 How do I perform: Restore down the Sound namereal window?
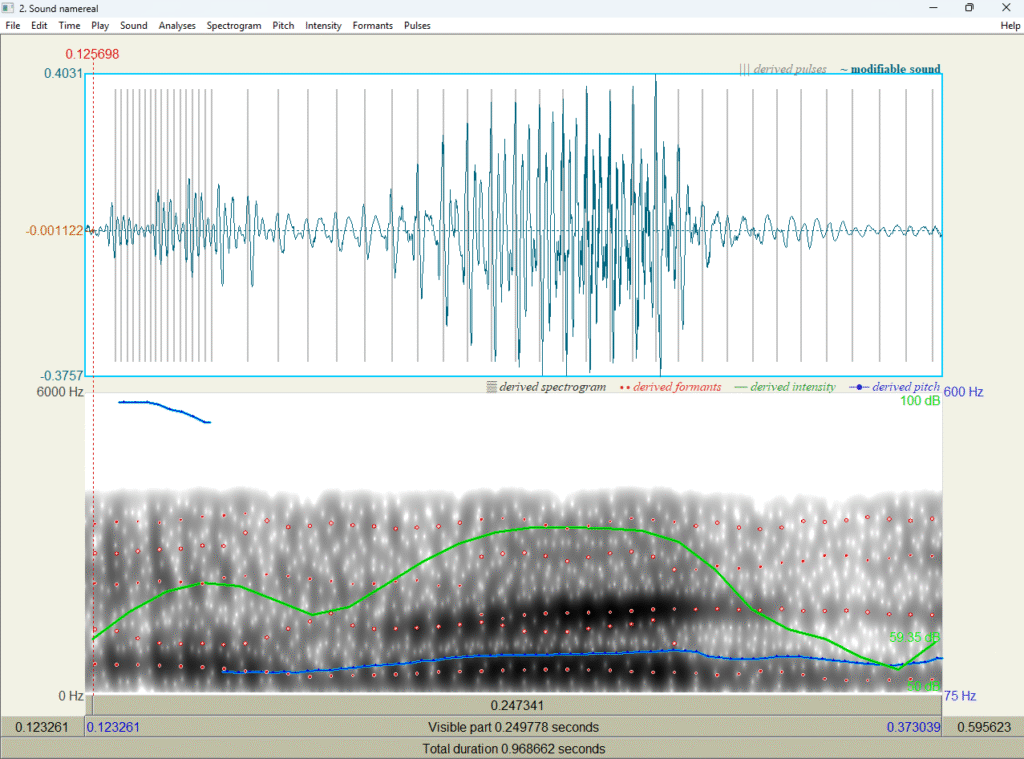tap(969, 8)
